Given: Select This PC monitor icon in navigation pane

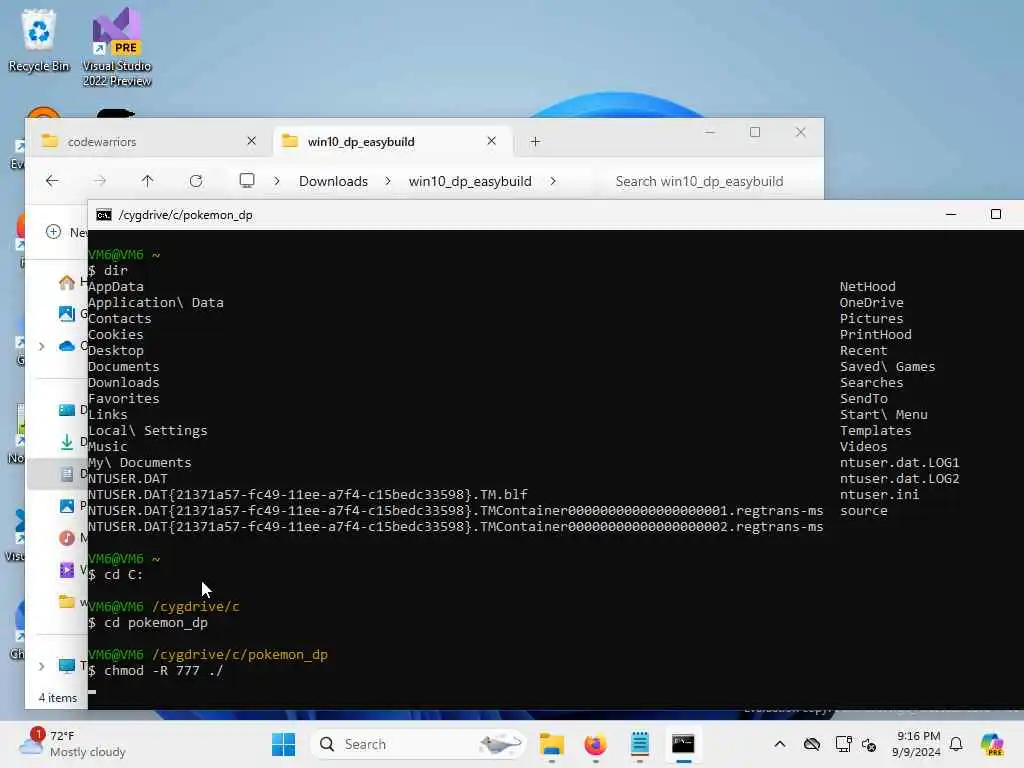Looking at the screenshot, I should [67, 666].
